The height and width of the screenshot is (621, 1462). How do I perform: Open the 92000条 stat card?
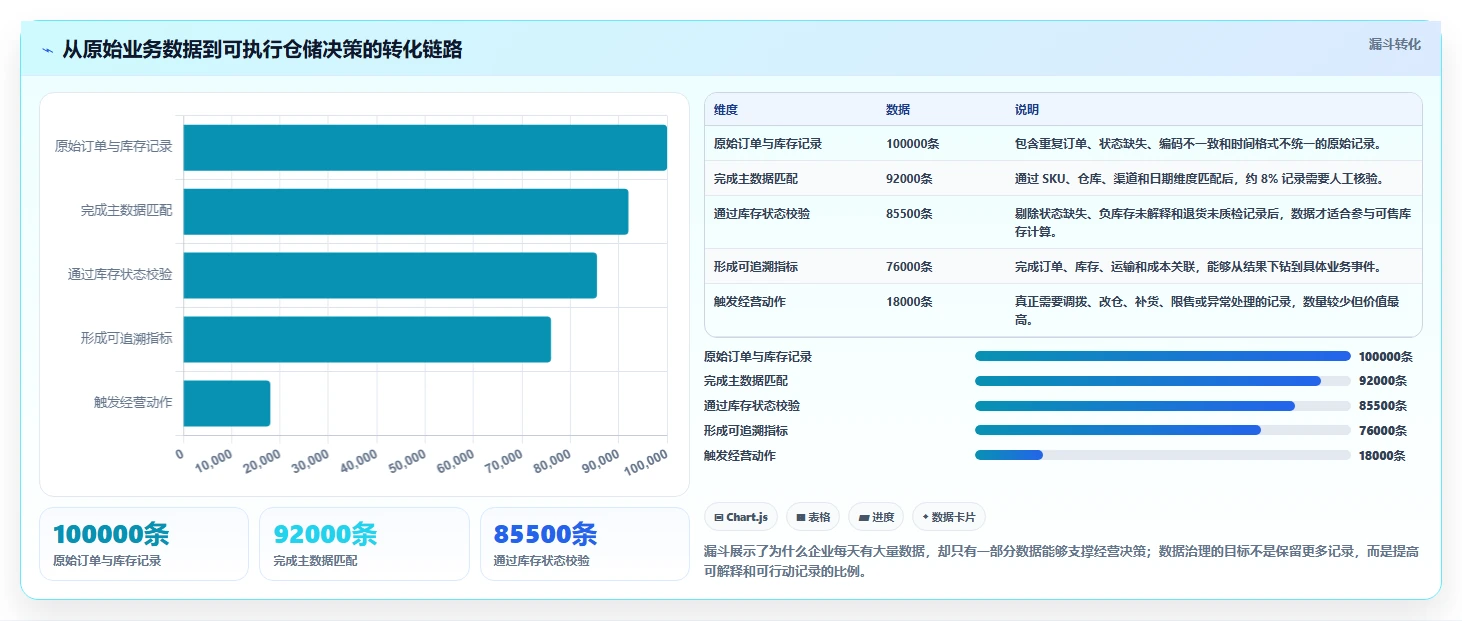(364, 544)
